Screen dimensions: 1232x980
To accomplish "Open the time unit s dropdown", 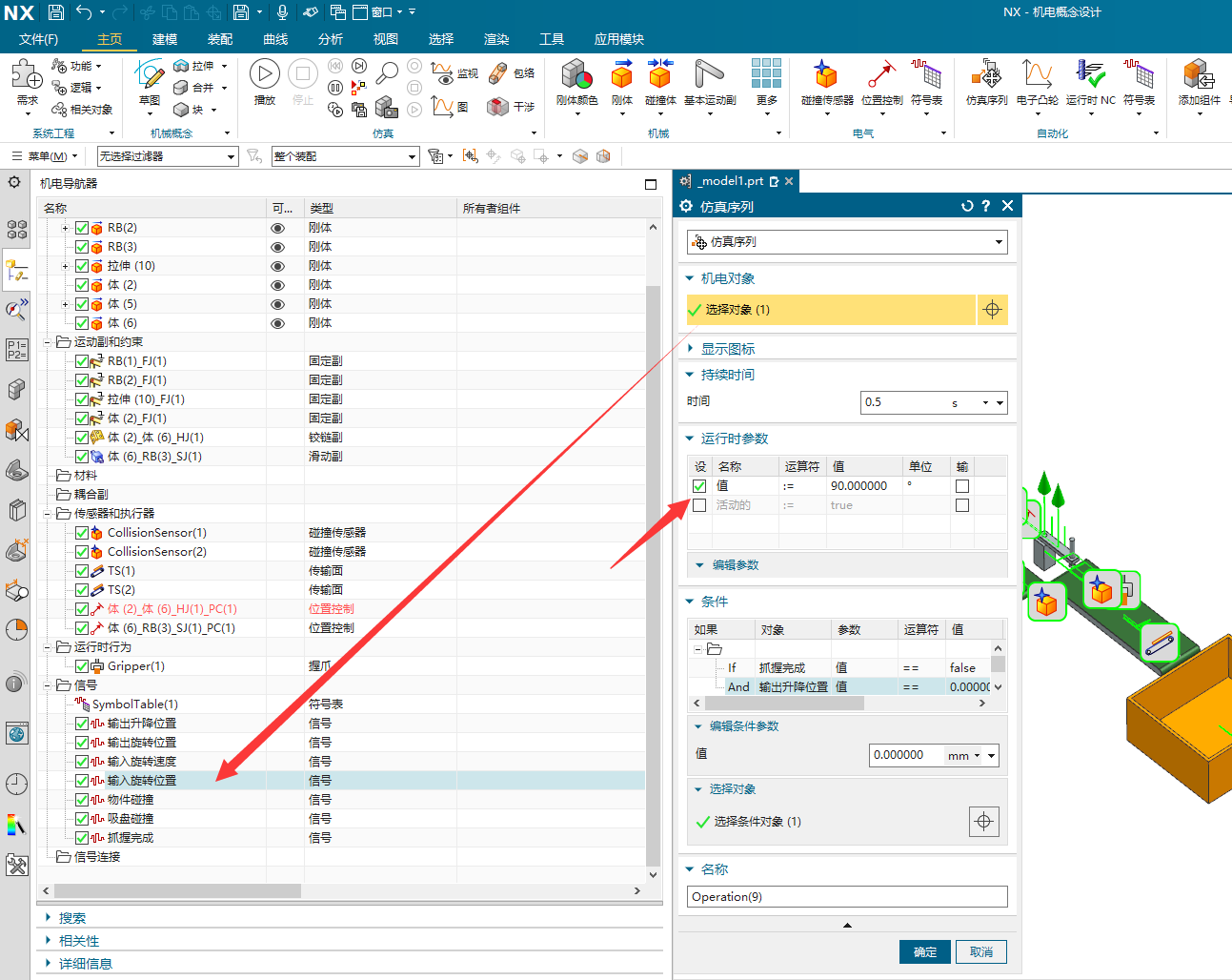I will 985,403.
